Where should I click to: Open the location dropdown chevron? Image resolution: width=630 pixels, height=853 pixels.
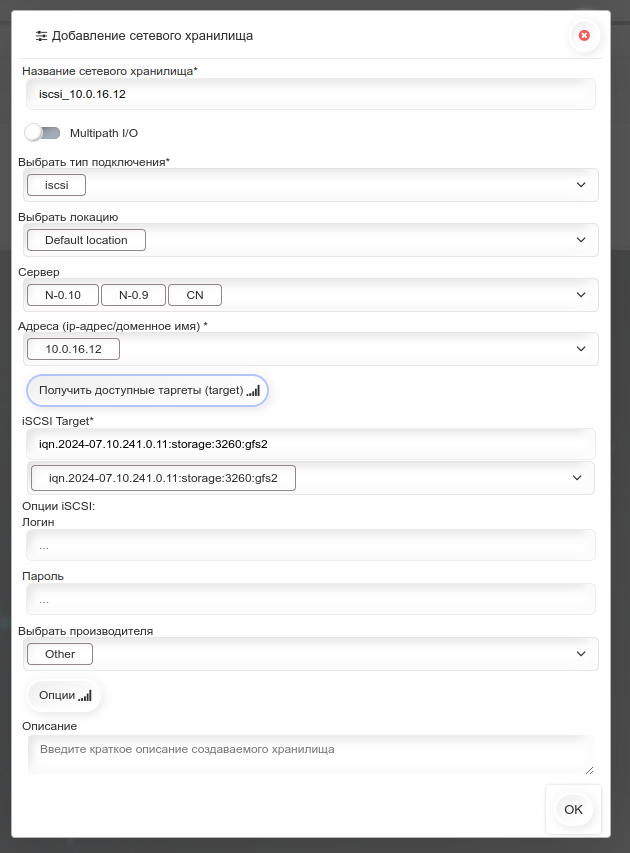click(581, 240)
